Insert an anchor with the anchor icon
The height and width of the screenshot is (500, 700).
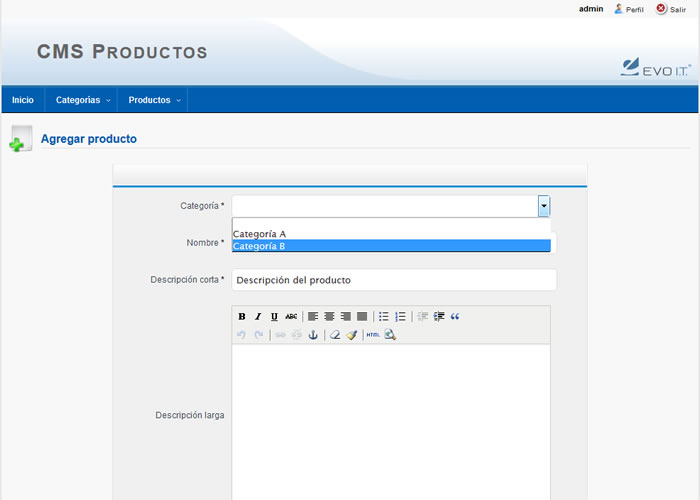(313, 334)
